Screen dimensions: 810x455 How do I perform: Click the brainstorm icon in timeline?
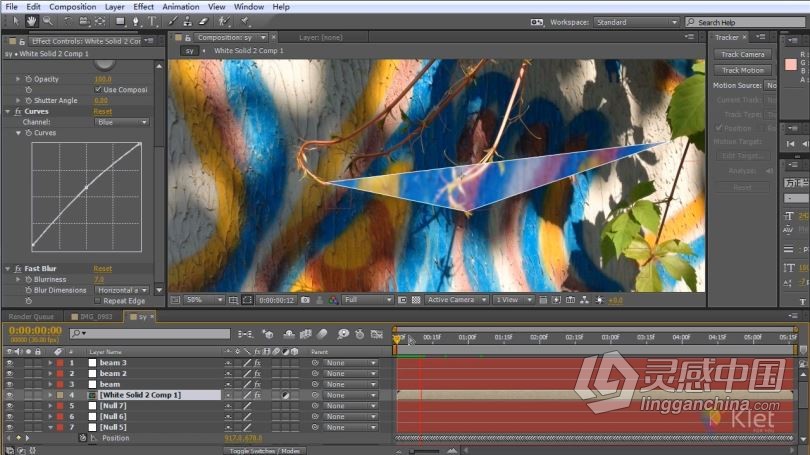343,334
